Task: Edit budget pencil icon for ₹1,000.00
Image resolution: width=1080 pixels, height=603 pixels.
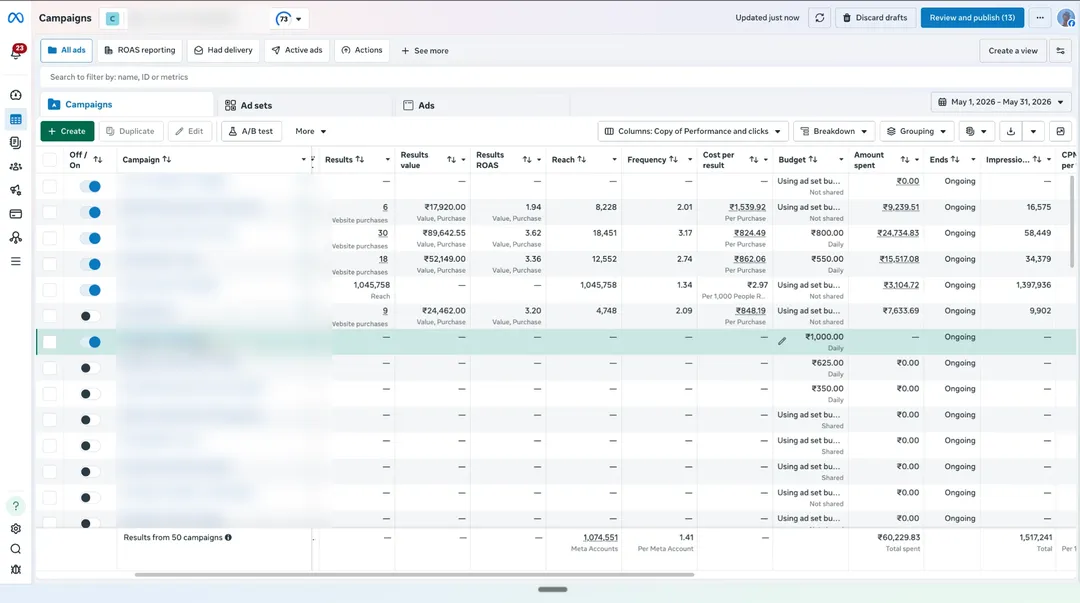Action: click(782, 341)
